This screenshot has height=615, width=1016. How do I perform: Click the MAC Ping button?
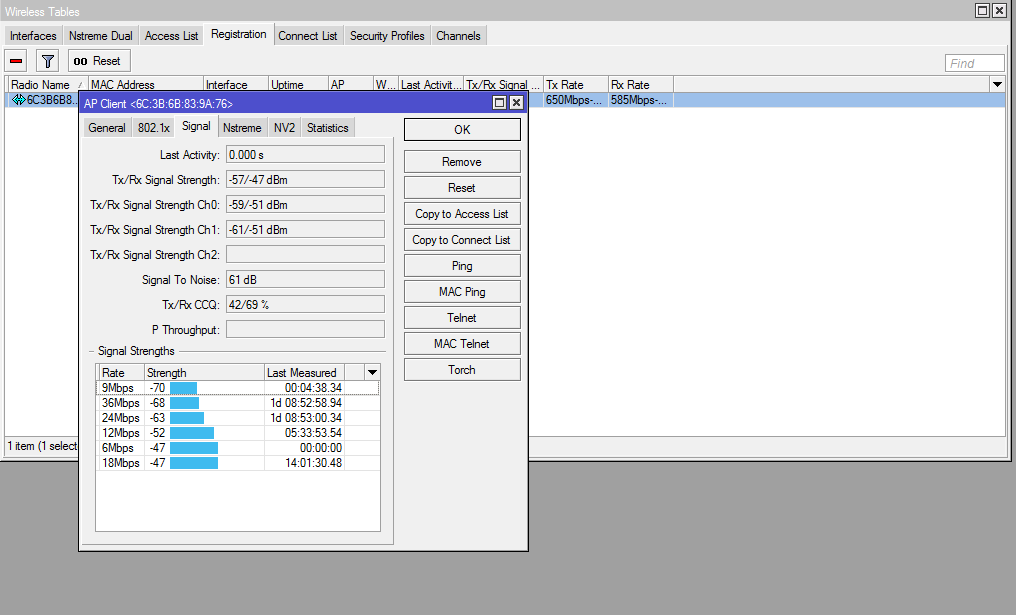[462, 292]
